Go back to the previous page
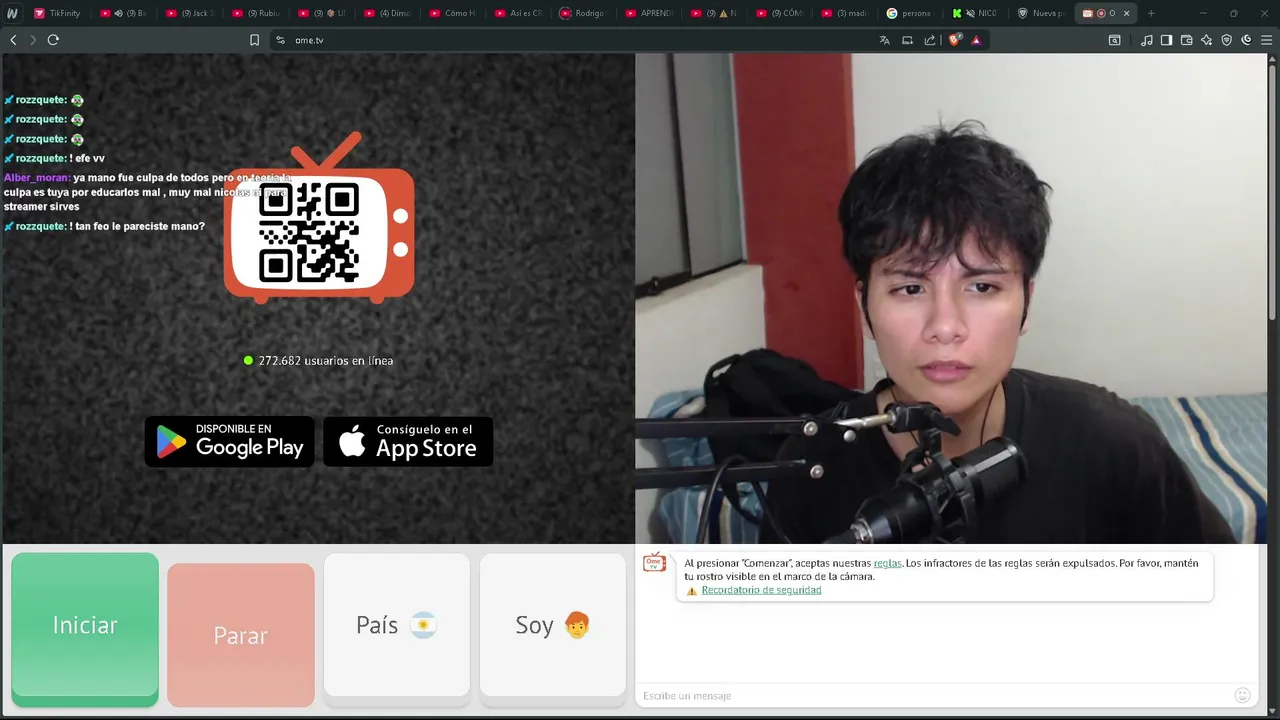This screenshot has height=720, width=1280. click(x=13, y=40)
